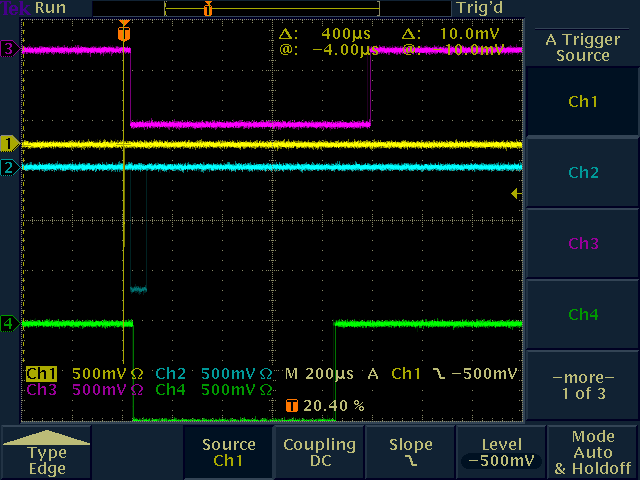Open the trigger Type Edge menu
640x480 pixels.
coord(46,452)
